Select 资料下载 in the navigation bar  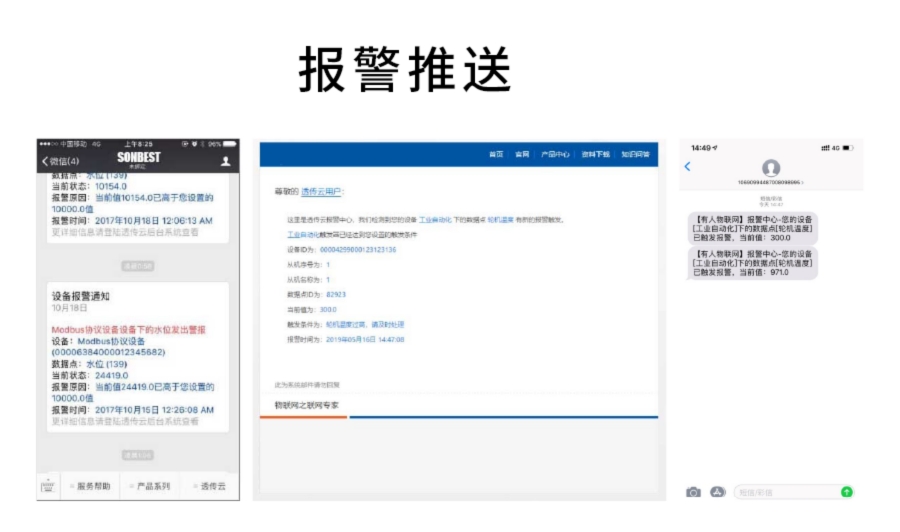[x=595, y=155]
